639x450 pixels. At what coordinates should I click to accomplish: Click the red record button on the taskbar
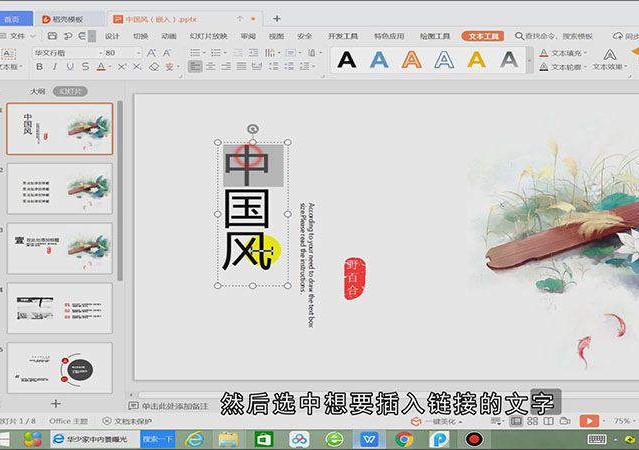[x=474, y=439]
